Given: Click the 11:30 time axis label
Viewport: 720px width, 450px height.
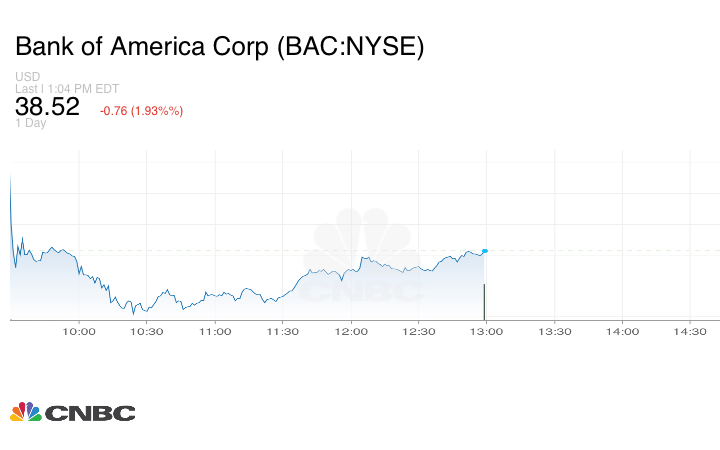Looking at the screenshot, I should tap(283, 332).
